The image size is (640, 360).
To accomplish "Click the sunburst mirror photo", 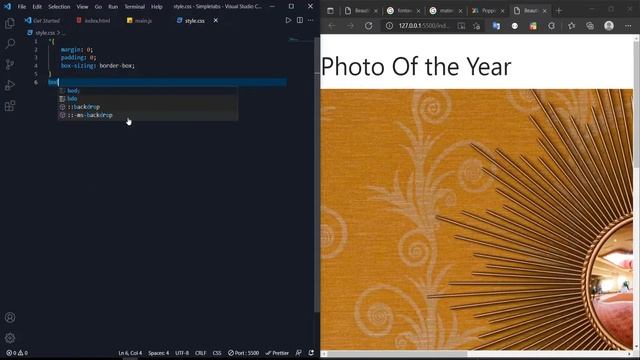I will pos(477,219).
